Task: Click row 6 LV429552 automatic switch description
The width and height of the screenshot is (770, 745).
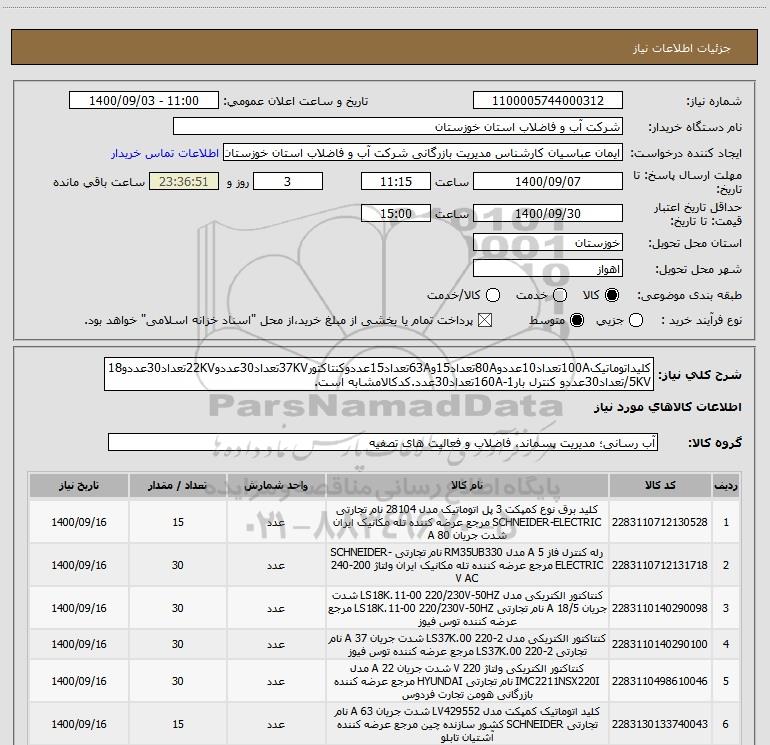Action: (467, 724)
